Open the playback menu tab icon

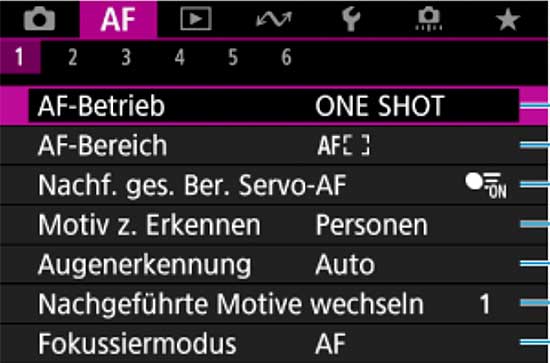(x=196, y=19)
